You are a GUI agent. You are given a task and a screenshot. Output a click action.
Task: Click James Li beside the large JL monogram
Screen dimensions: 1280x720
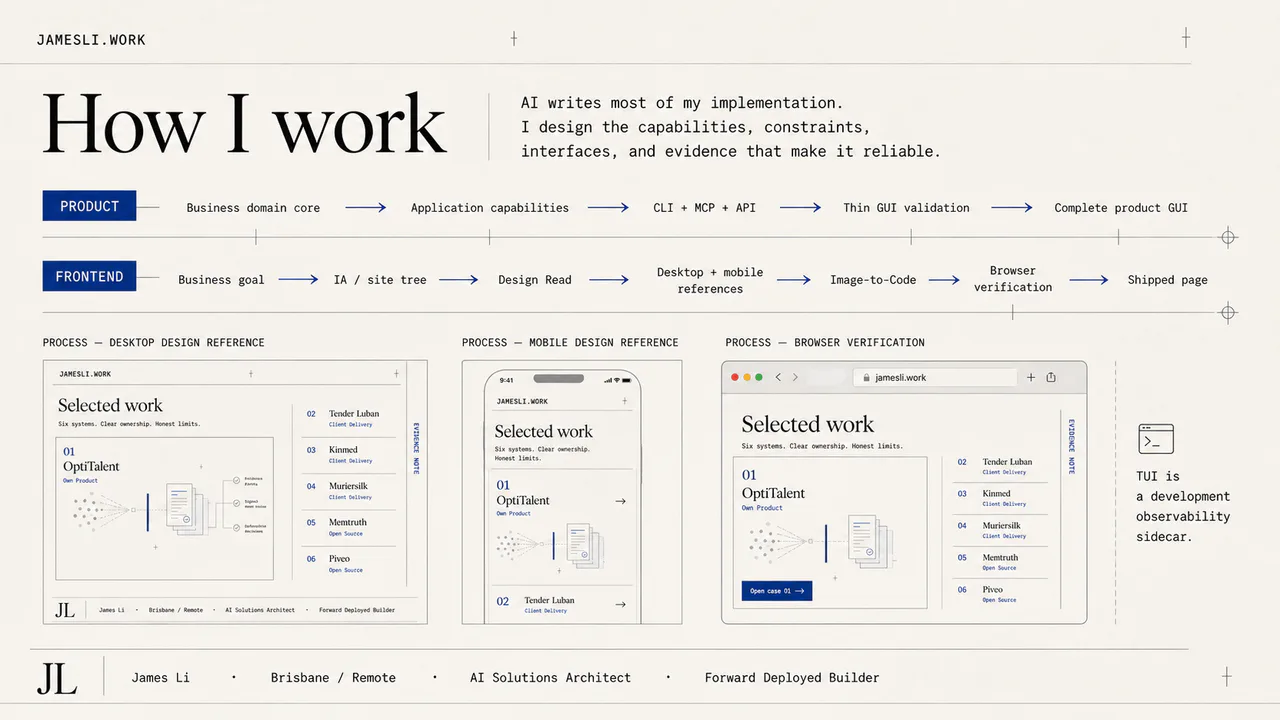point(160,678)
